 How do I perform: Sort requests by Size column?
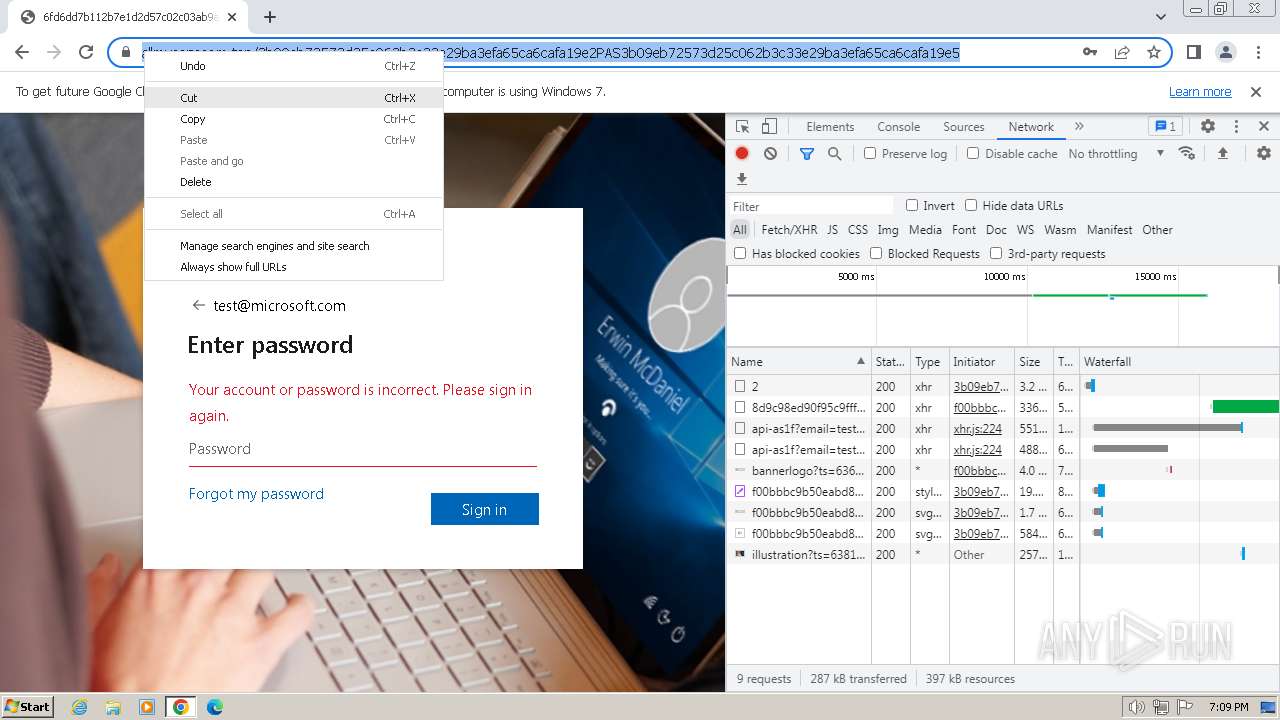(x=1034, y=362)
